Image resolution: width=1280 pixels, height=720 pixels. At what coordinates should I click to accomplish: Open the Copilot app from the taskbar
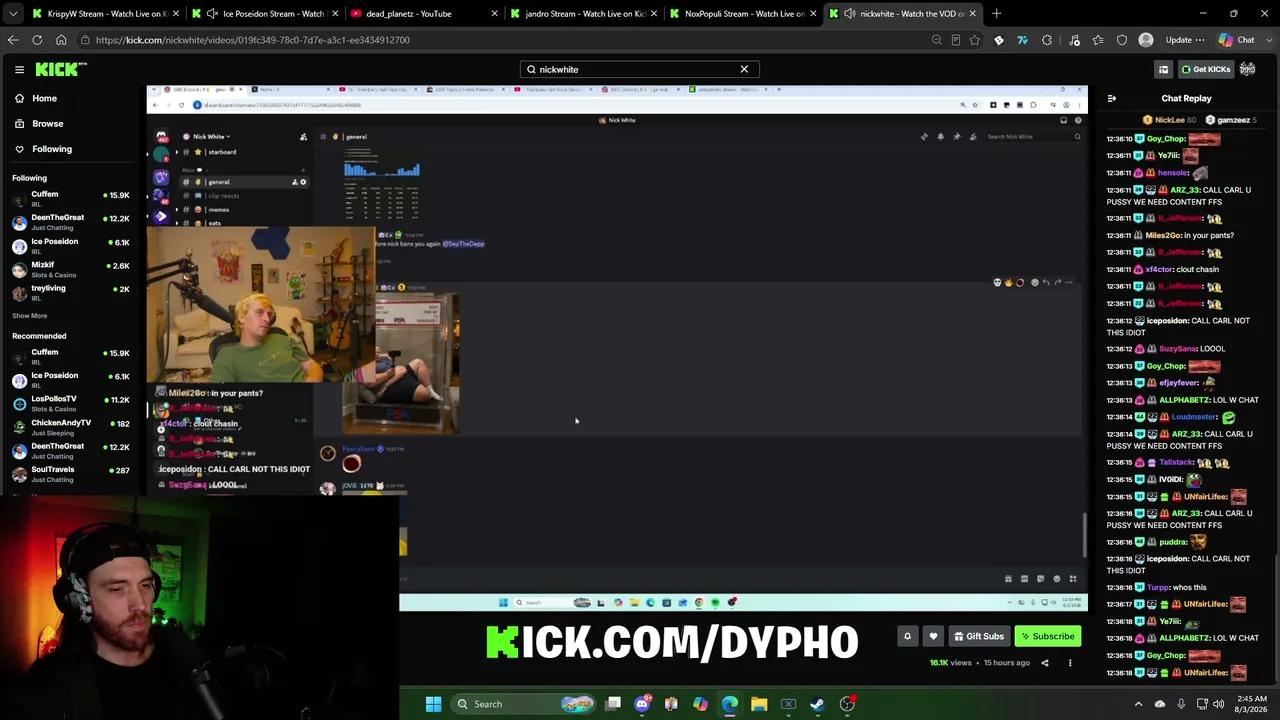(x=700, y=704)
